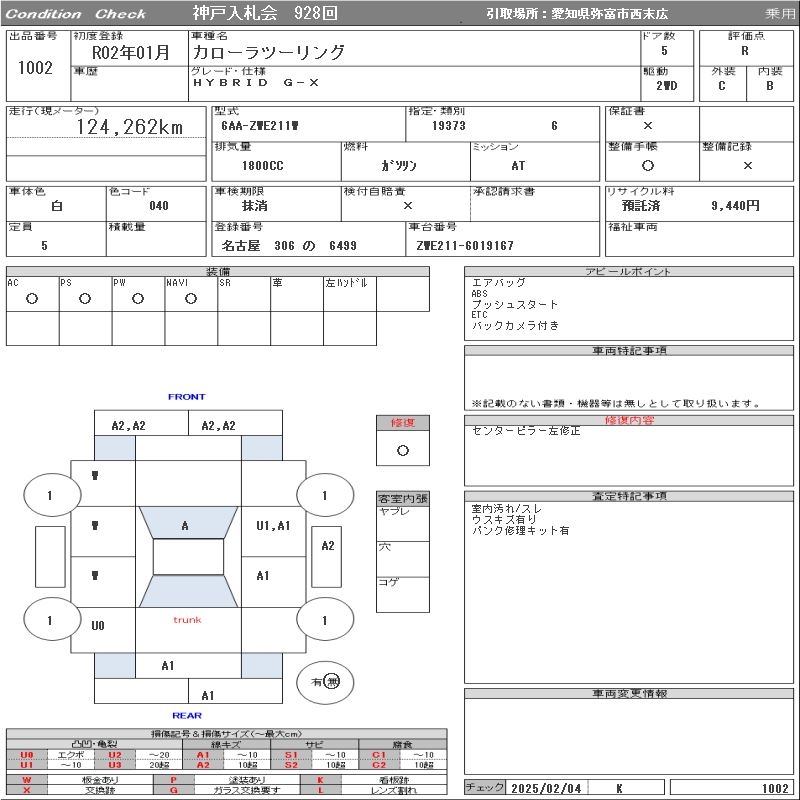
Task: Toggle the NAVI equipment circle mark
Action: (x=191, y=299)
